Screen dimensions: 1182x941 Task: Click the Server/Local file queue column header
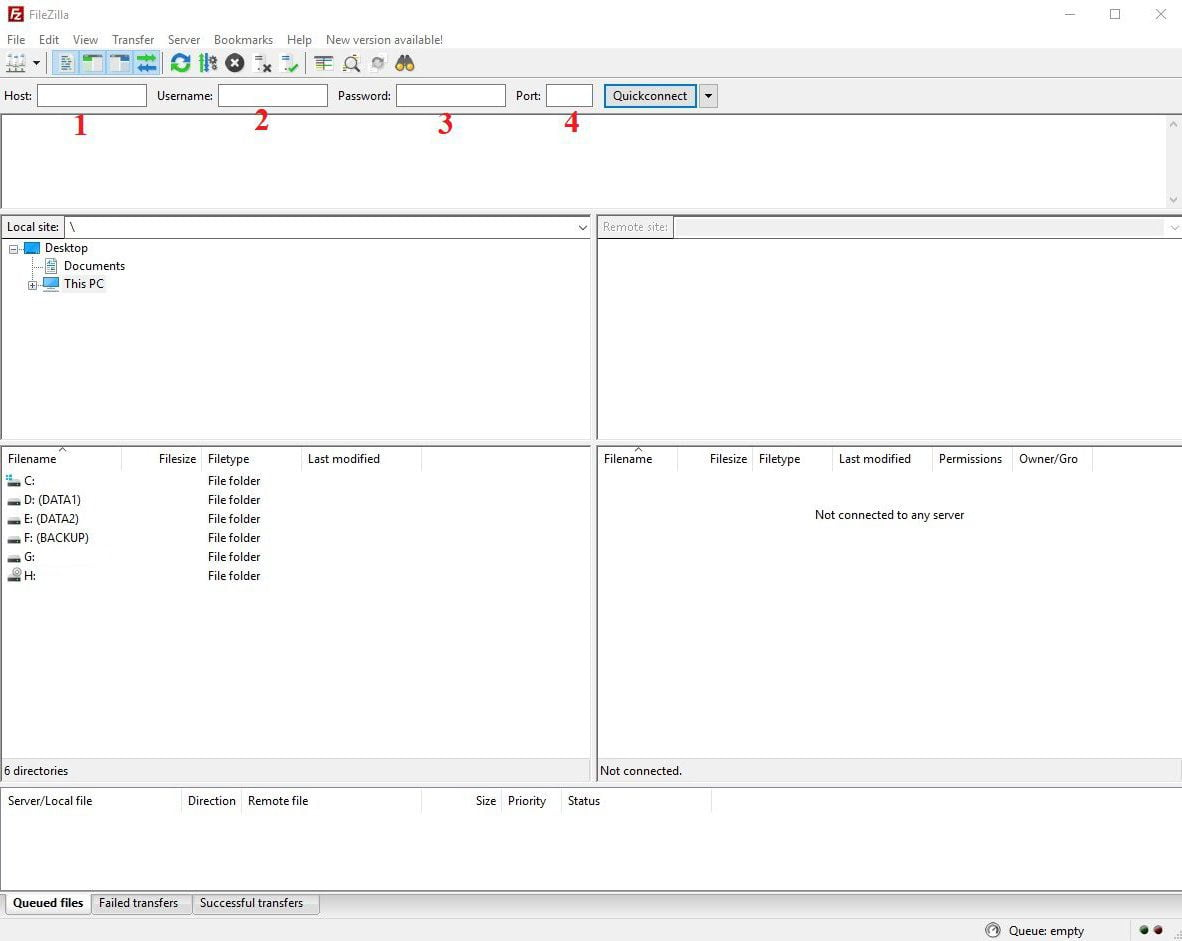click(x=92, y=801)
